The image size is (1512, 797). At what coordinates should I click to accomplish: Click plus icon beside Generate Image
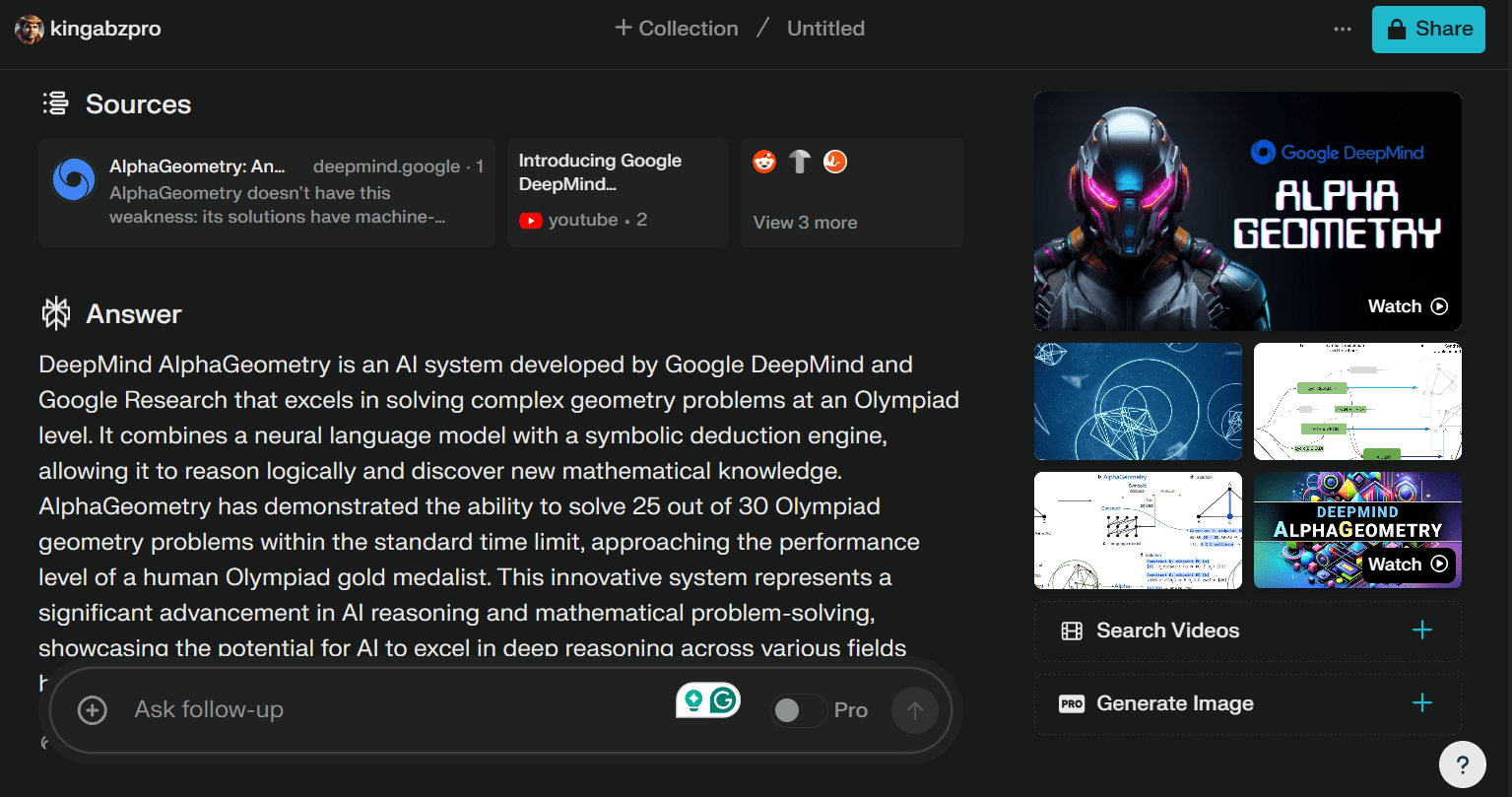coord(1422,703)
